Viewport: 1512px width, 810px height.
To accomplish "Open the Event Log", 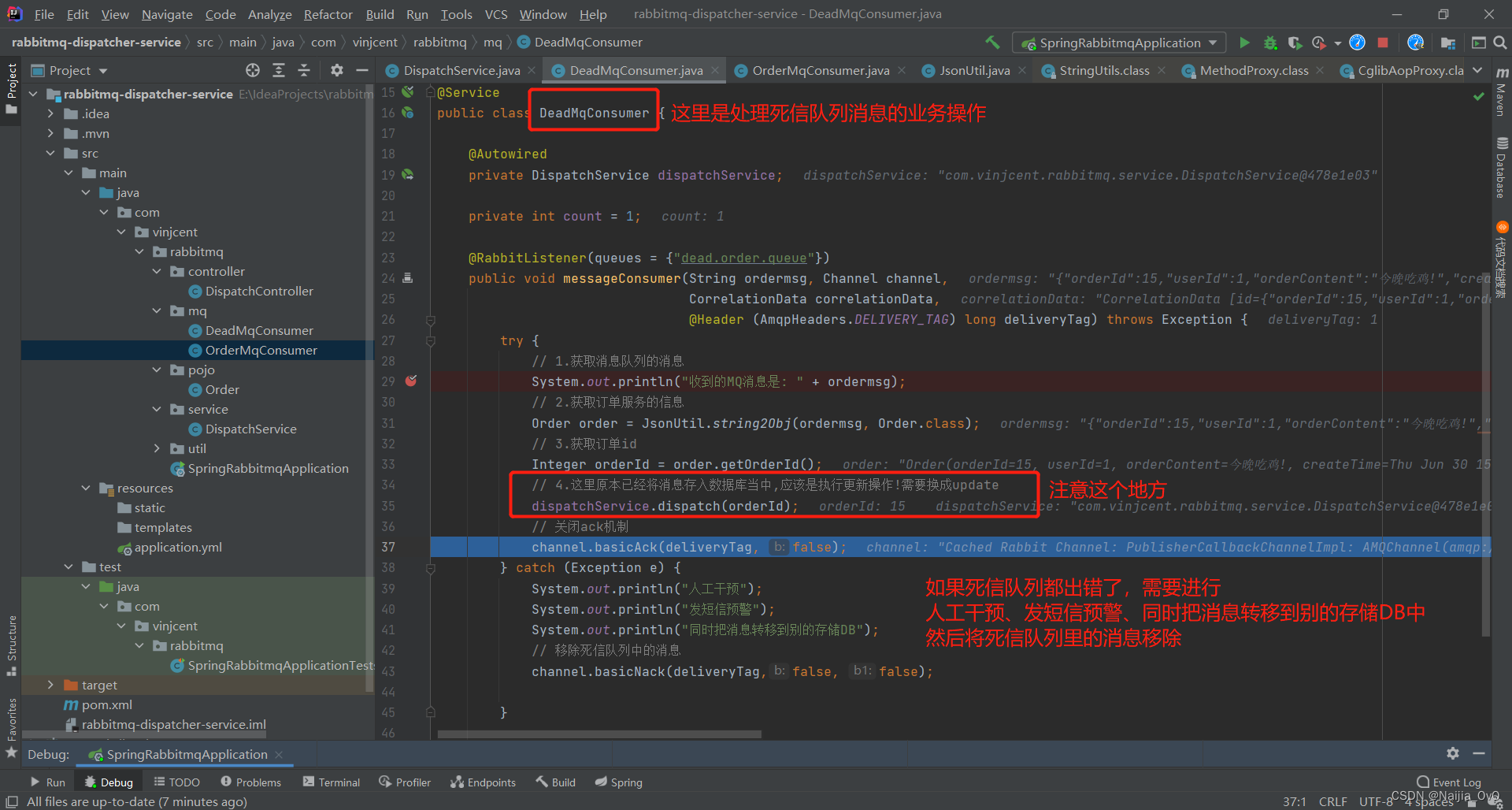I will [x=1449, y=782].
